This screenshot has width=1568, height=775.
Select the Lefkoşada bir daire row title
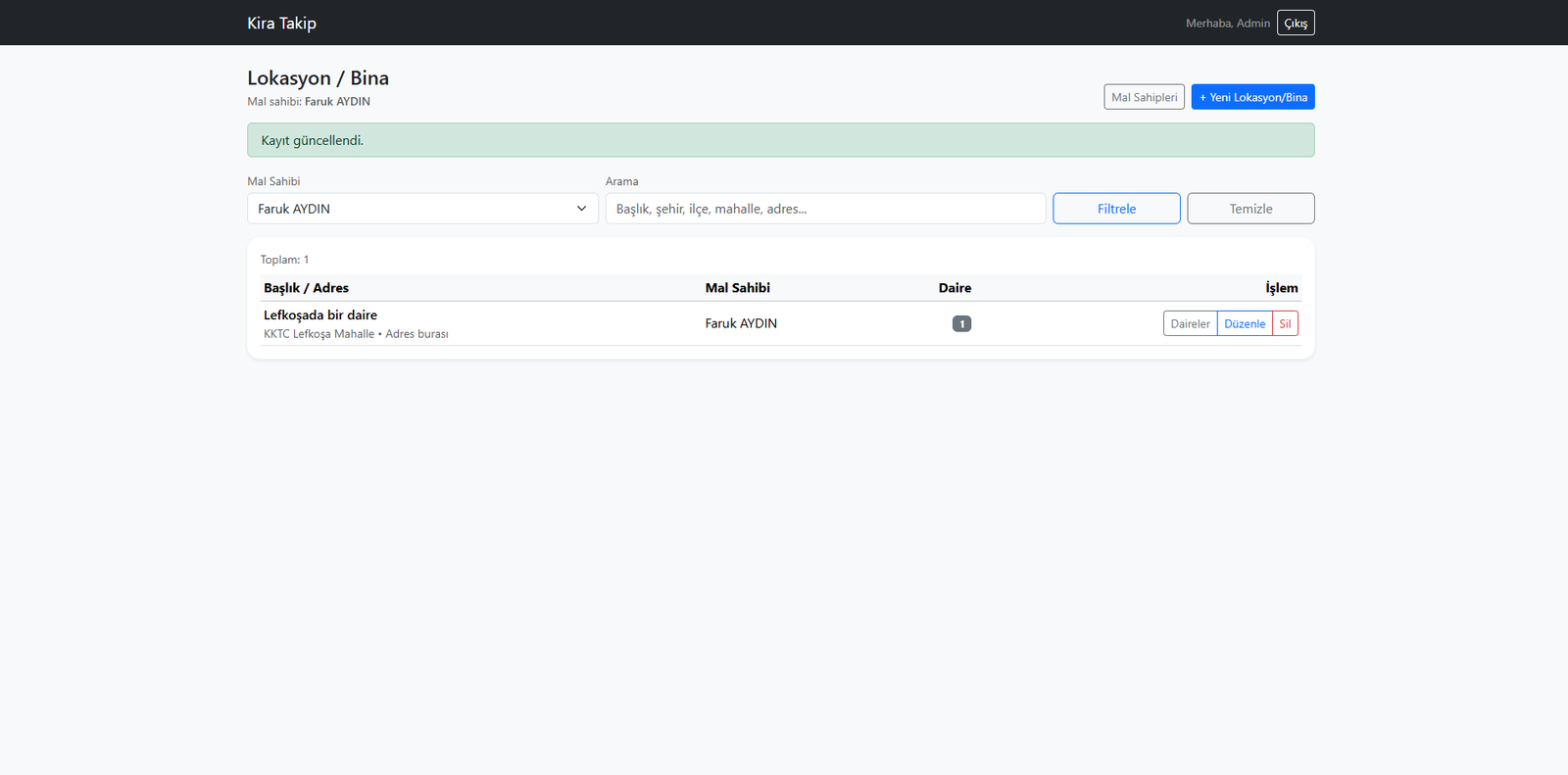pyautogui.click(x=320, y=315)
